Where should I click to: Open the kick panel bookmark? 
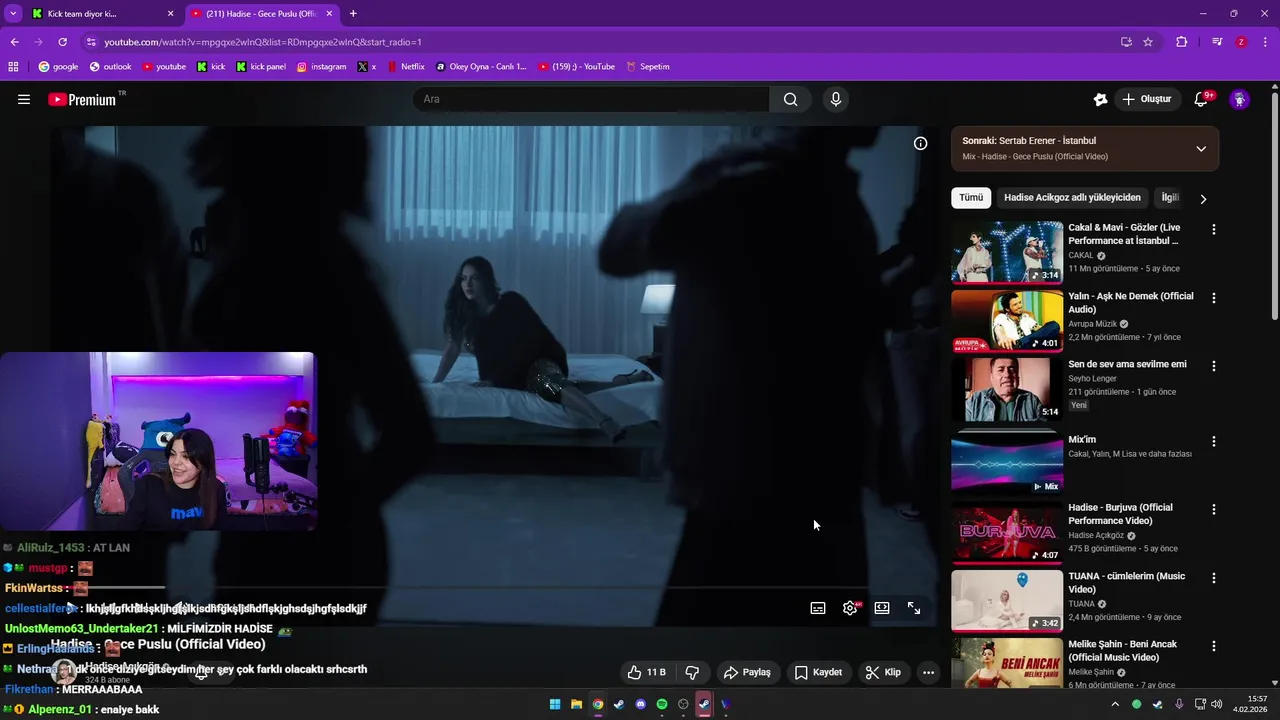click(x=261, y=67)
